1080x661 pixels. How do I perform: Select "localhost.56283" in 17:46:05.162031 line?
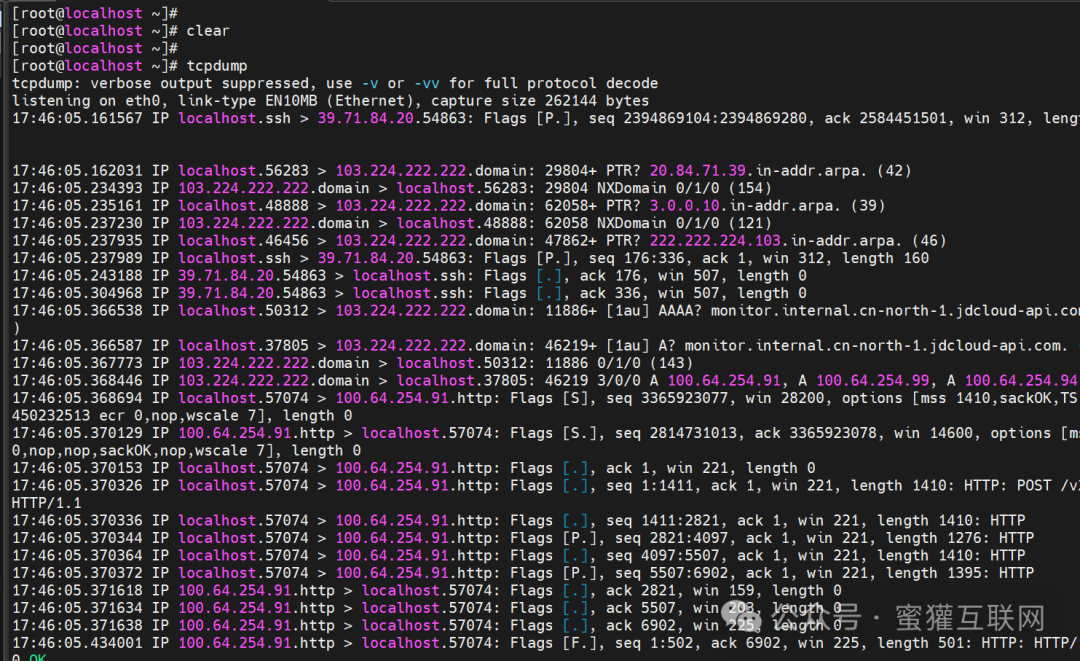243,171
